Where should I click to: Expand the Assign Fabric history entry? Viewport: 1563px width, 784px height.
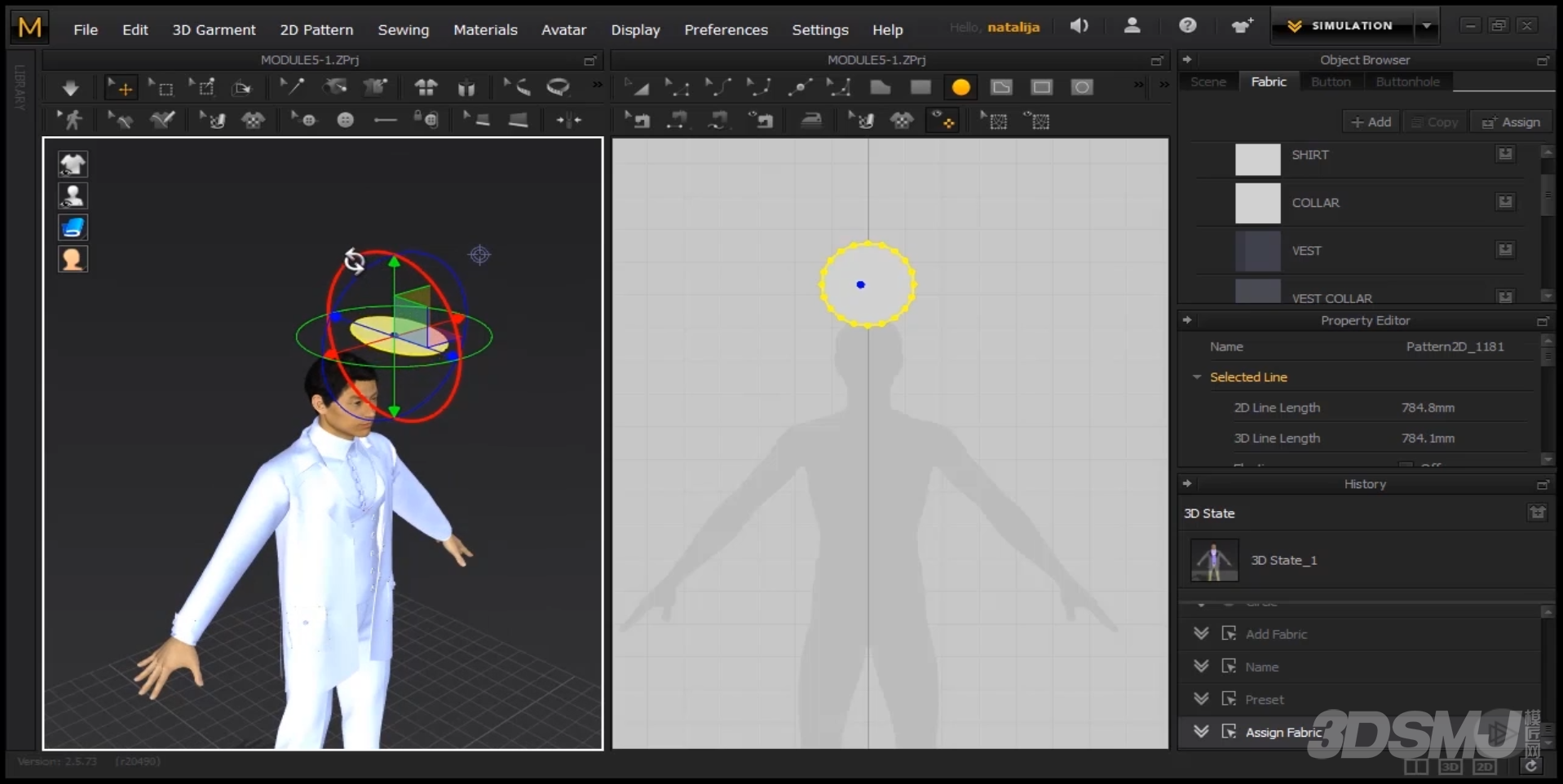pyautogui.click(x=1201, y=731)
